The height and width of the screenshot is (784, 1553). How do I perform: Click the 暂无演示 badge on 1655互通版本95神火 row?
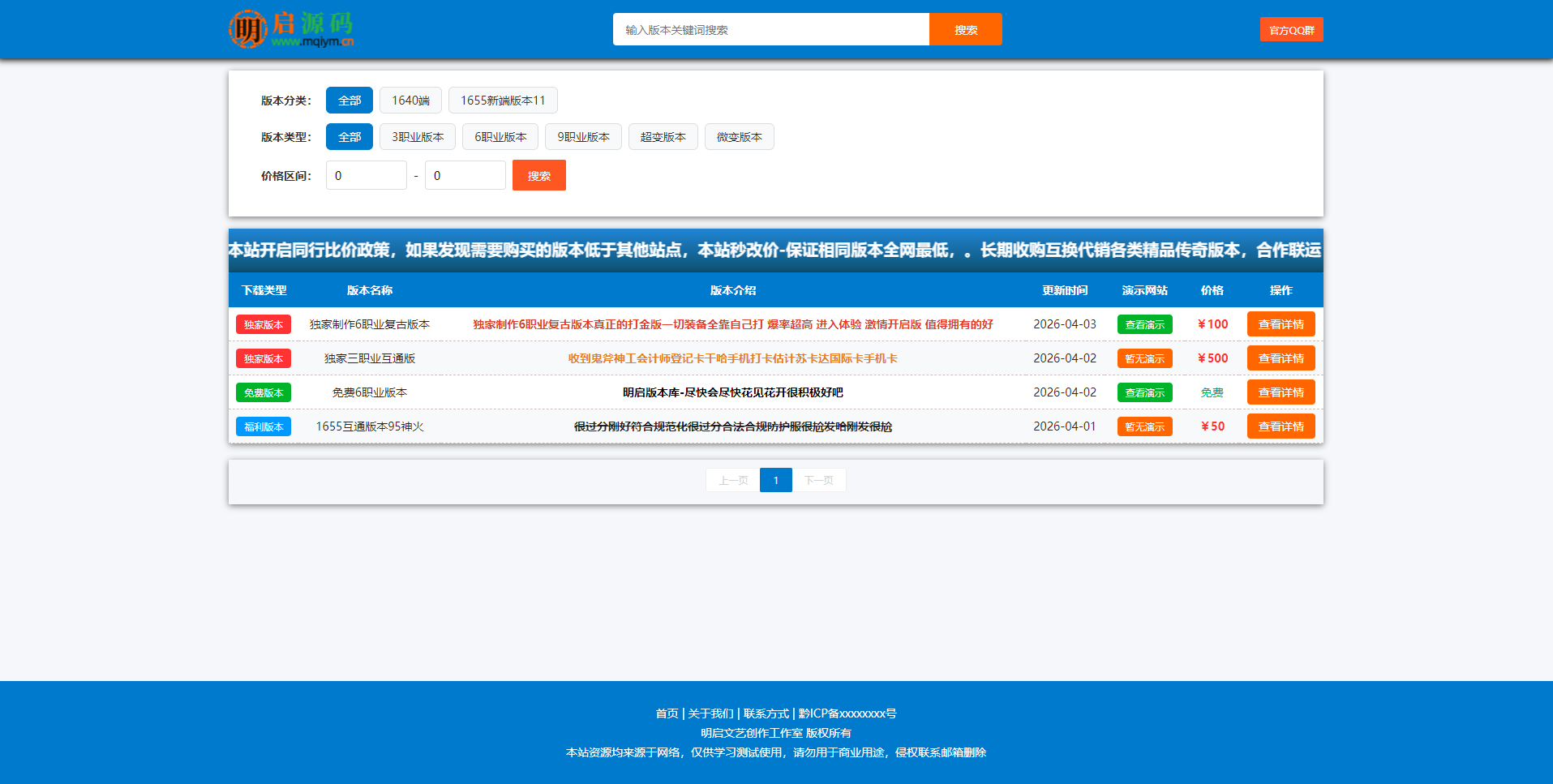1144,426
